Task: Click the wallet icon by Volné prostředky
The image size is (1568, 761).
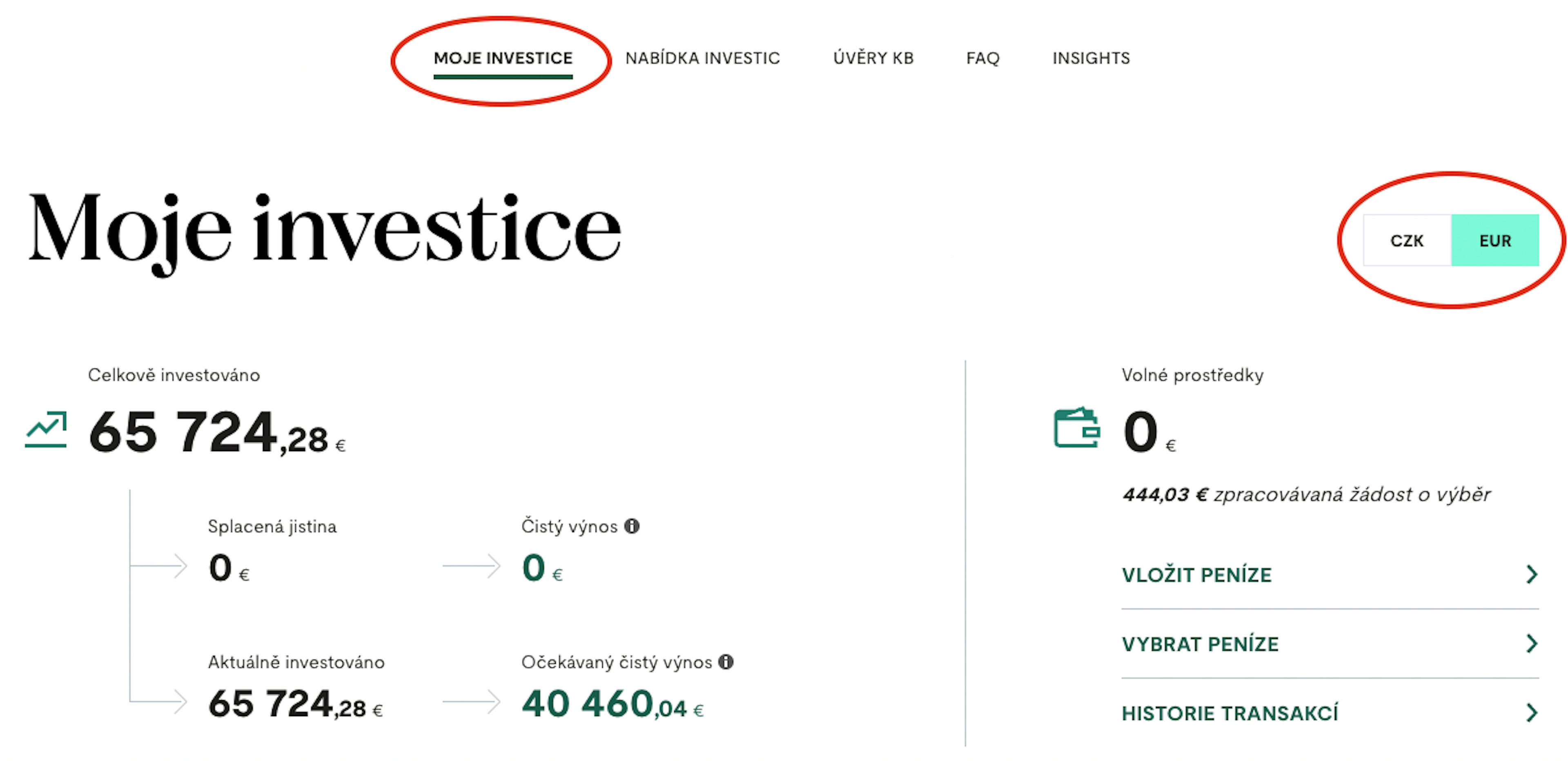Action: 1076,428
